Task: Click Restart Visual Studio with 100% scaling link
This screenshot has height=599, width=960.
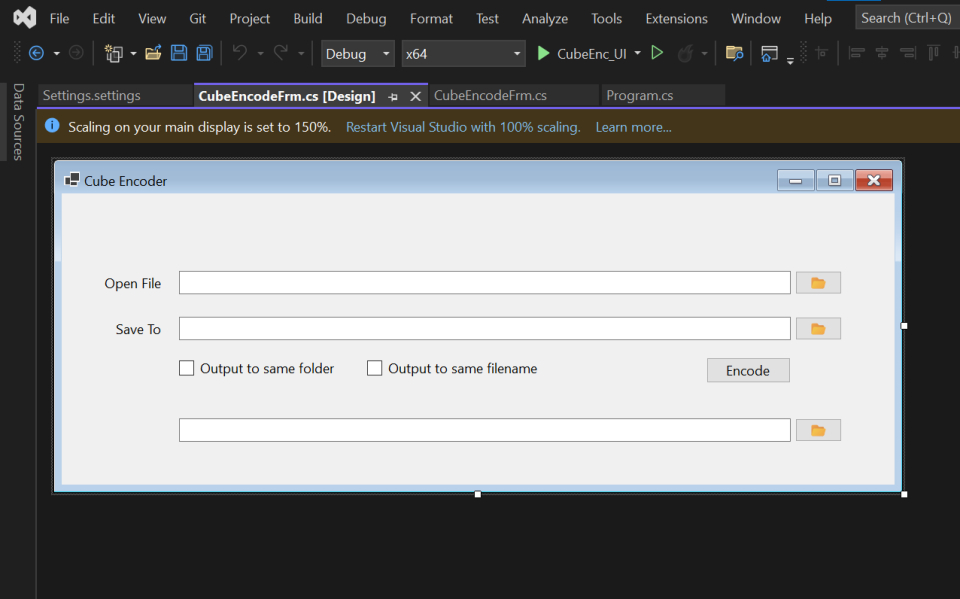Action: click(463, 127)
